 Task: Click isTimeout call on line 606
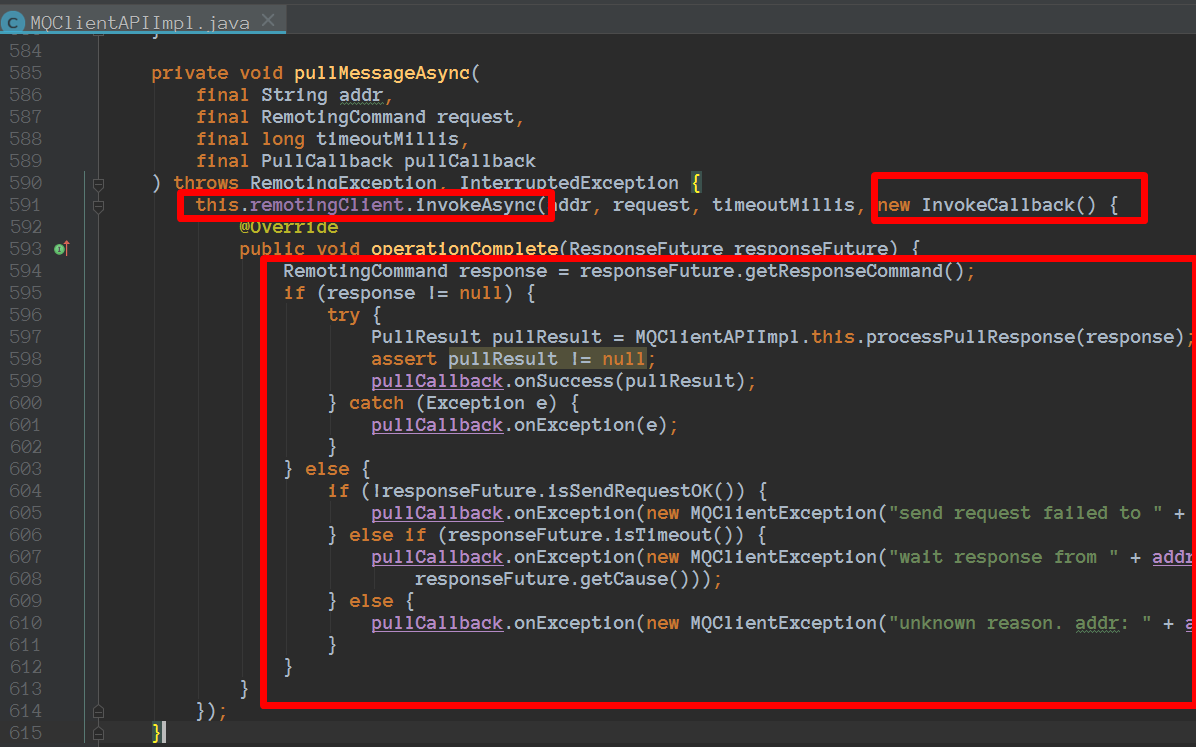point(663,536)
